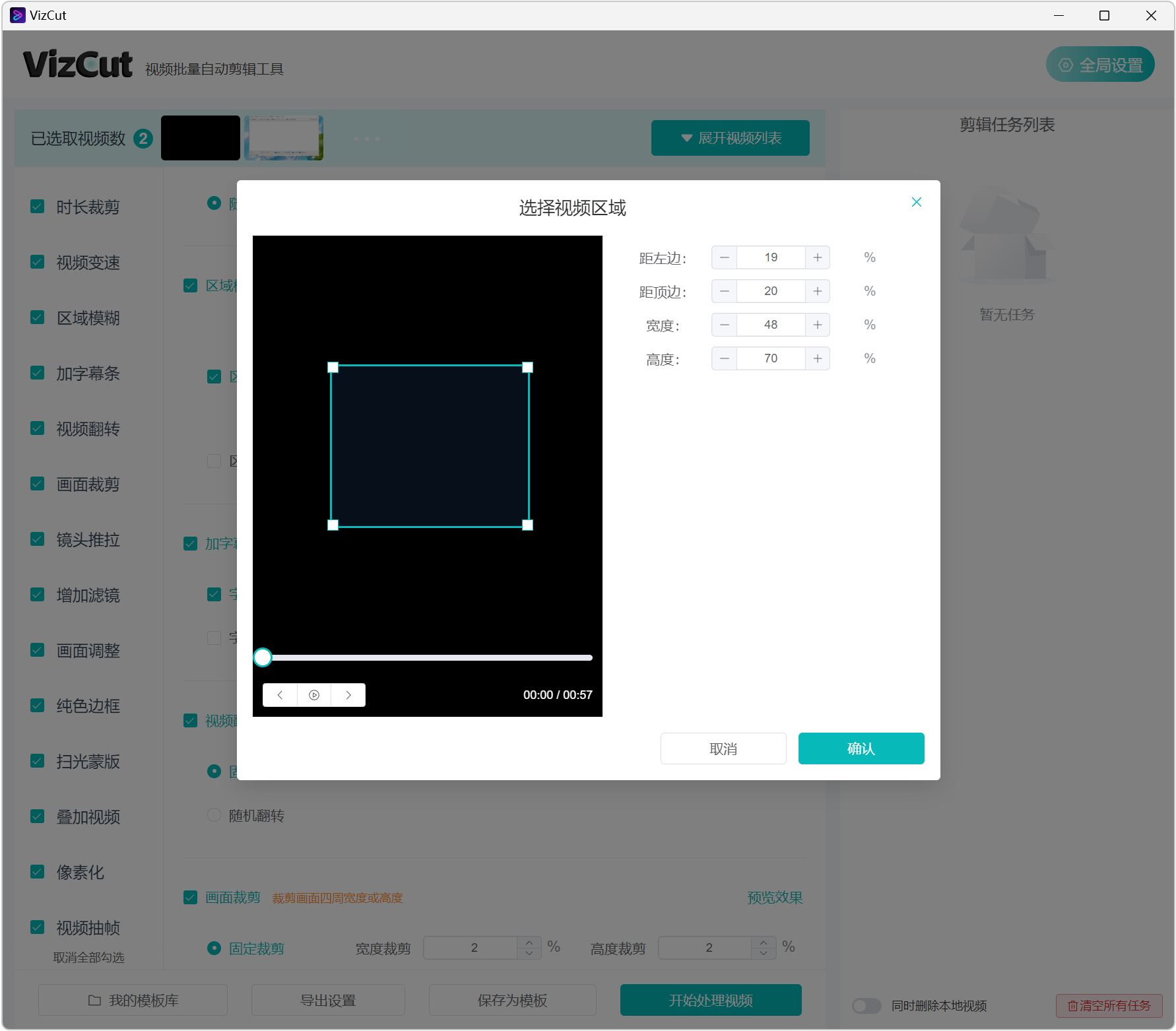This screenshot has width=1176, height=1031.
Task: Toggle the 扫光蒙版 checkbox
Action: coord(38,761)
